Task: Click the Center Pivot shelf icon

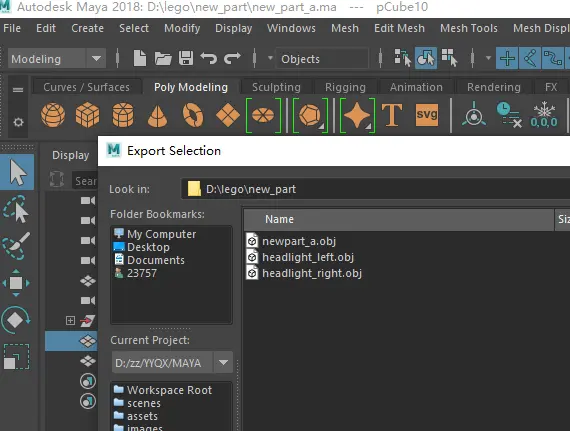Action: pyautogui.click(x=474, y=114)
